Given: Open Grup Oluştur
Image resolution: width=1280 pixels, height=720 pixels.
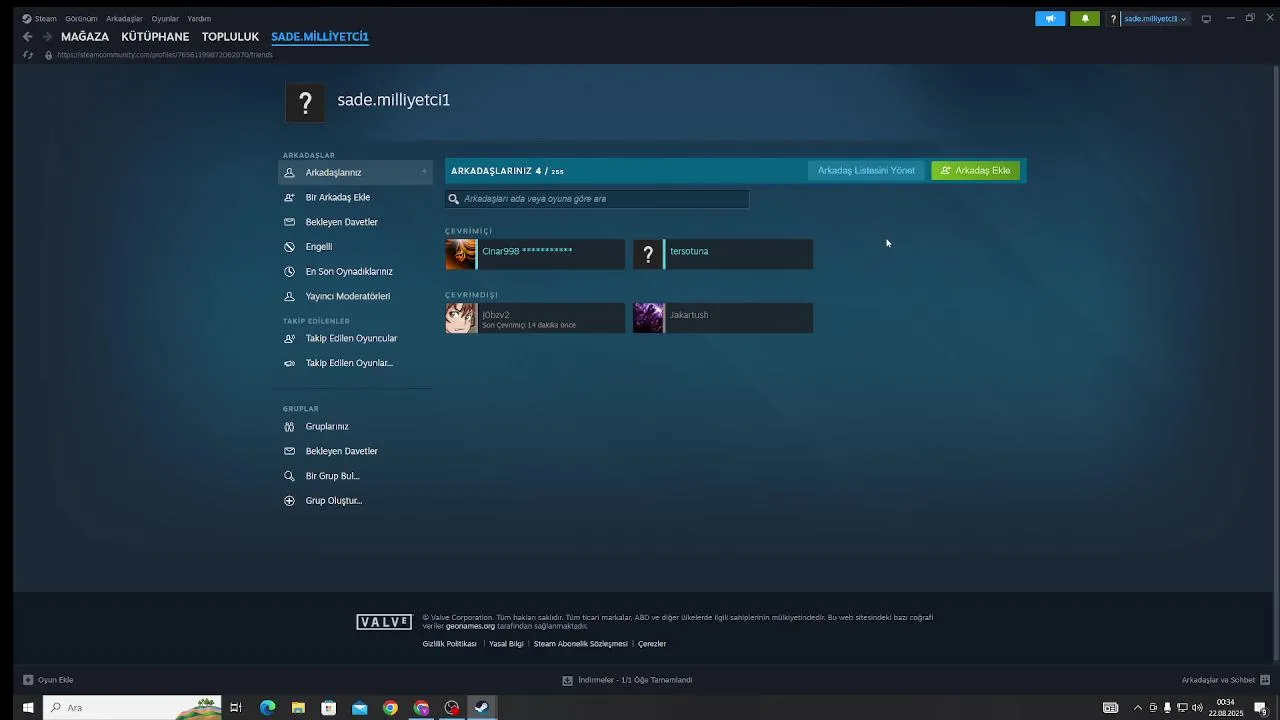Looking at the screenshot, I should click(355, 500).
